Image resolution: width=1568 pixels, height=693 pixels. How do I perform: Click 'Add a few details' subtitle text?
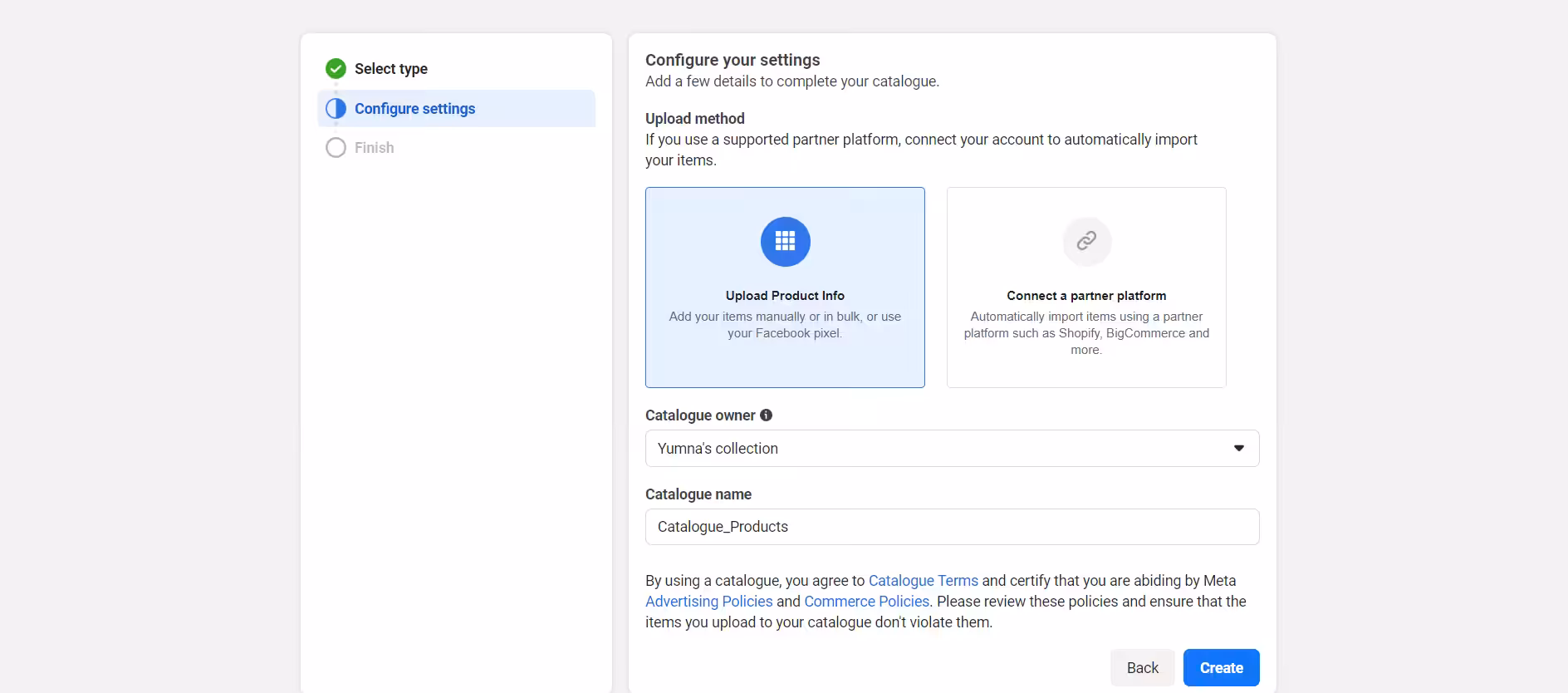click(x=792, y=81)
